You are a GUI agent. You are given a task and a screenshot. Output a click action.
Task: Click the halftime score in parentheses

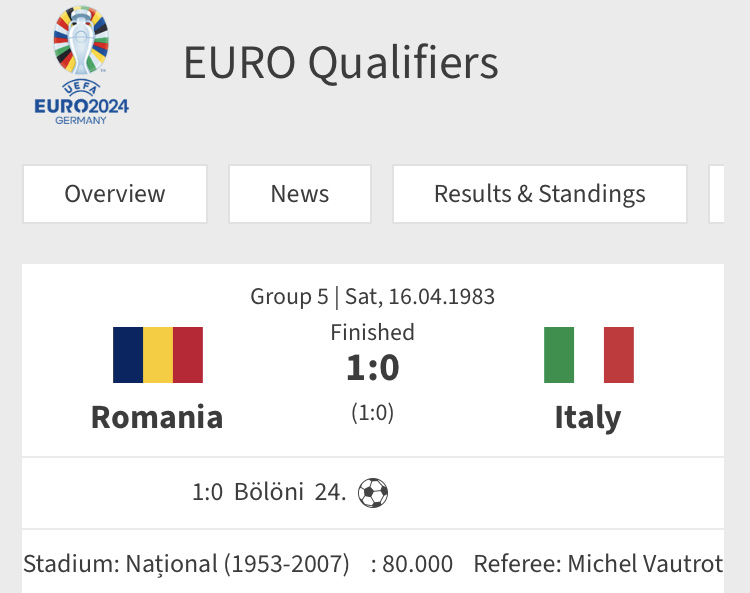tap(372, 412)
